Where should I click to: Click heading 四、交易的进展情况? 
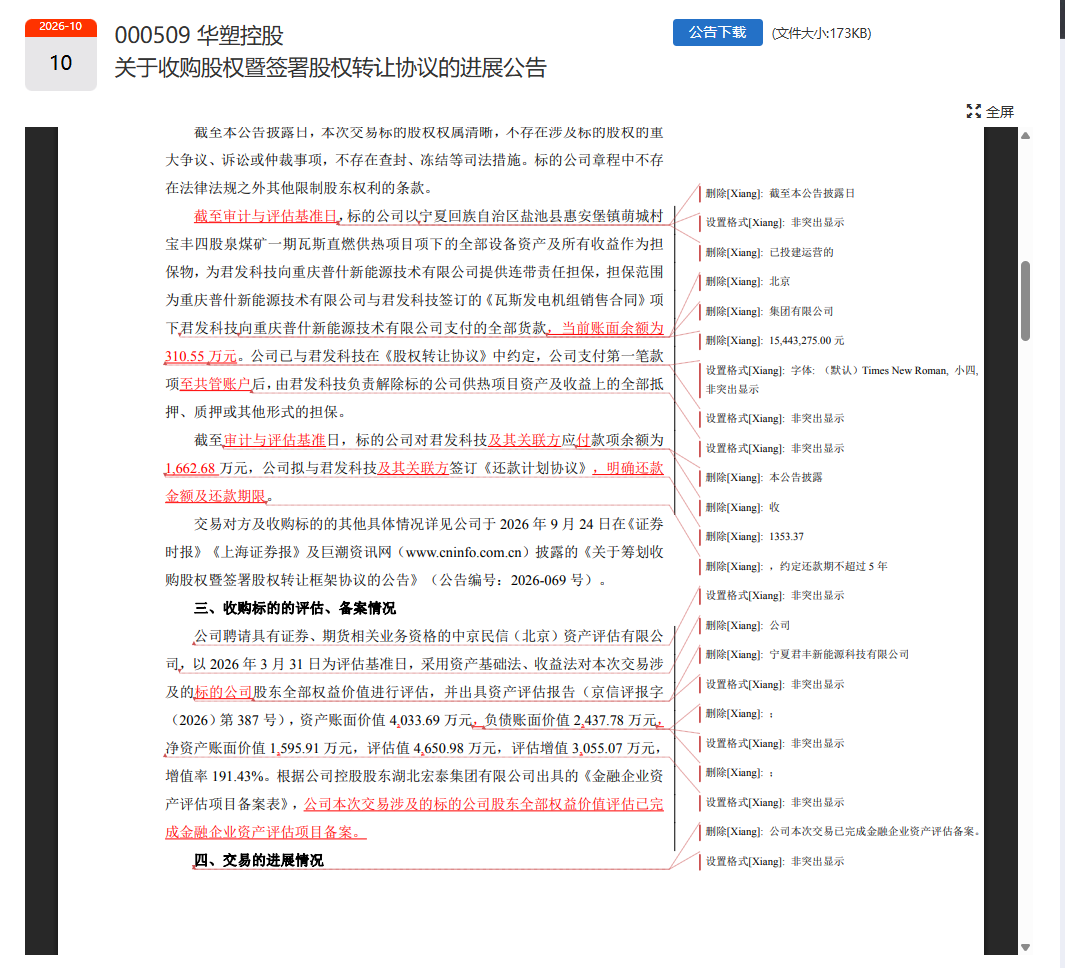point(259,860)
